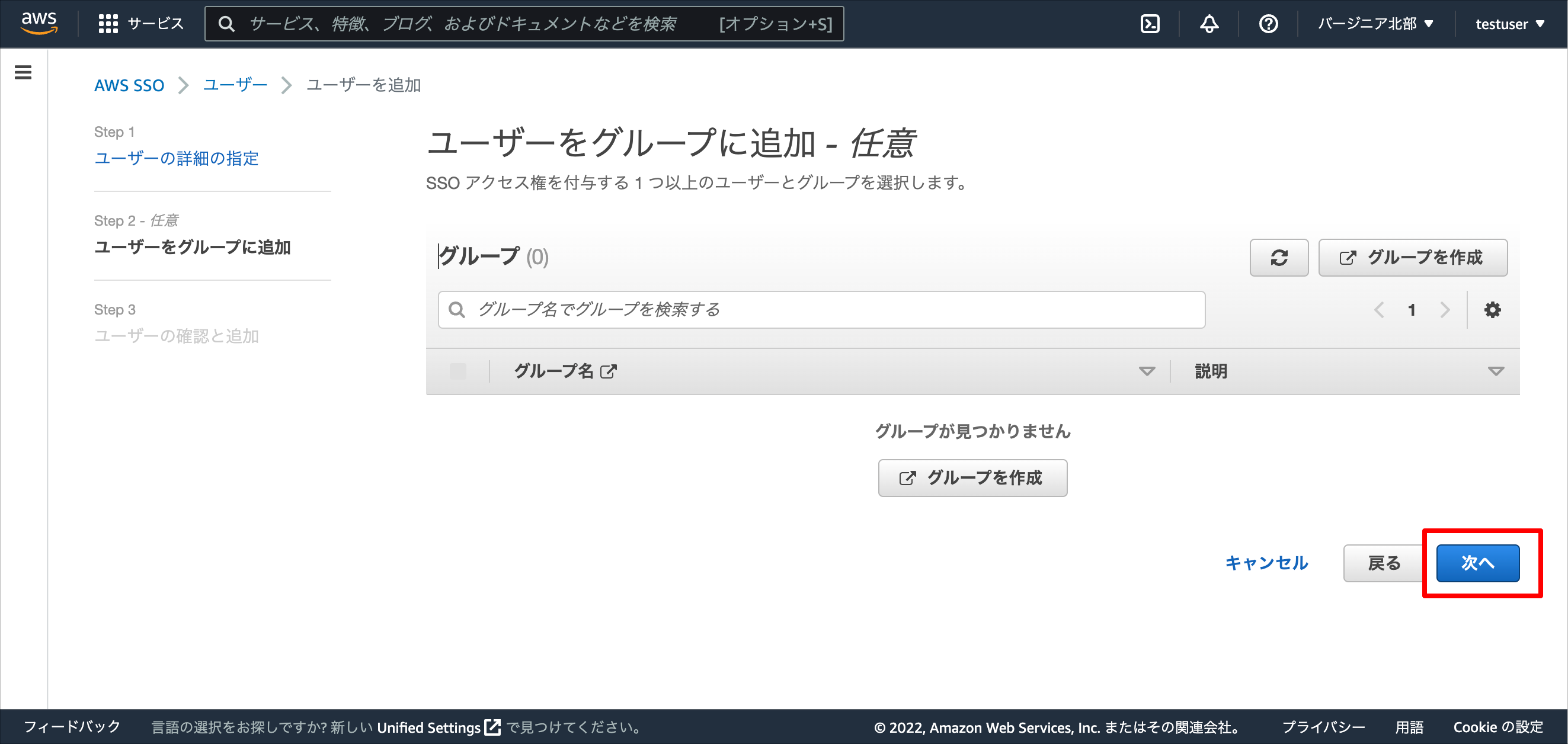The image size is (1568, 744).
Task: Sort by グループ名 column arrow
Action: [1147, 371]
